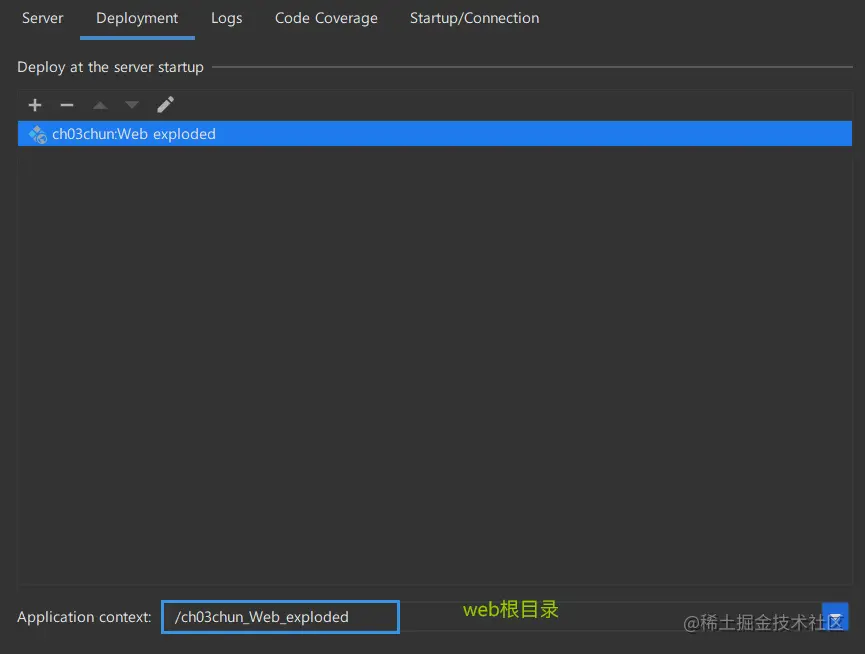Viewport: 865px width, 654px height.
Task: Move artifact down with the down arrow
Action: click(132, 105)
